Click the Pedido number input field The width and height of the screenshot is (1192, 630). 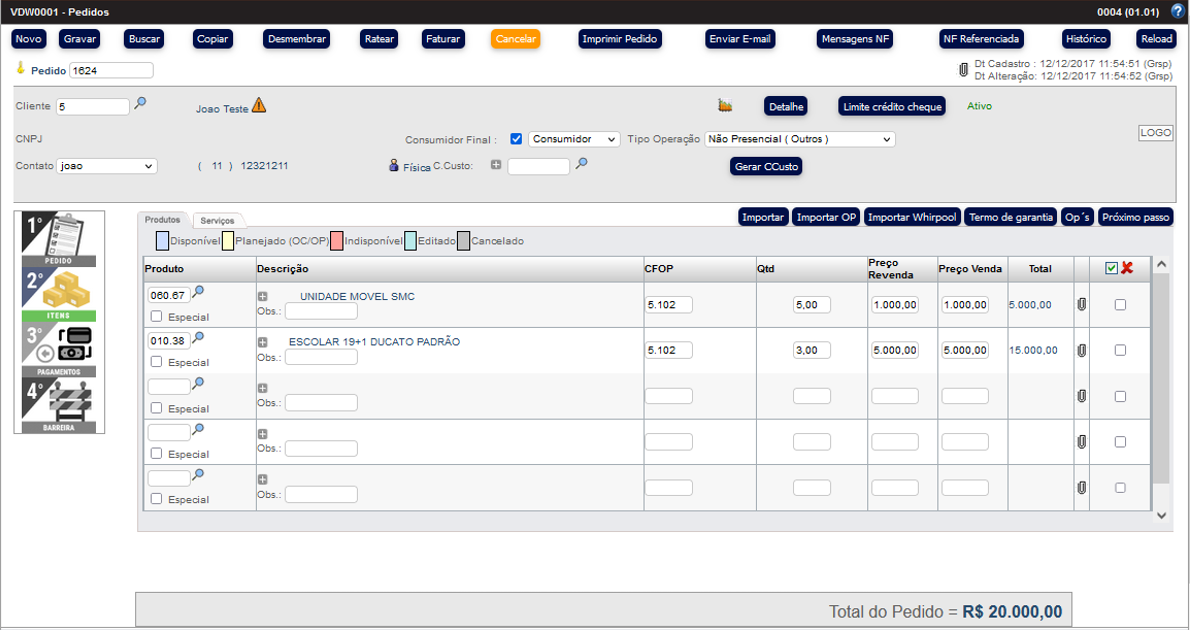click(111, 71)
